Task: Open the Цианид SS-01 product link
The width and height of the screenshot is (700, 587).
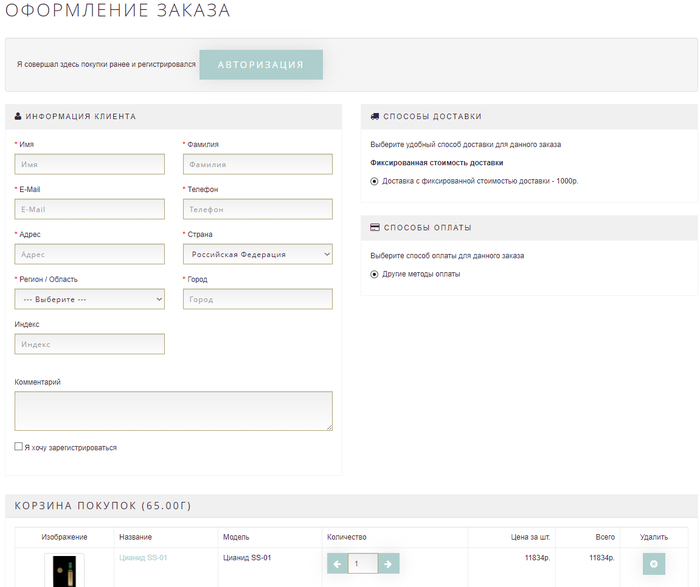Action: pyautogui.click(x=143, y=557)
